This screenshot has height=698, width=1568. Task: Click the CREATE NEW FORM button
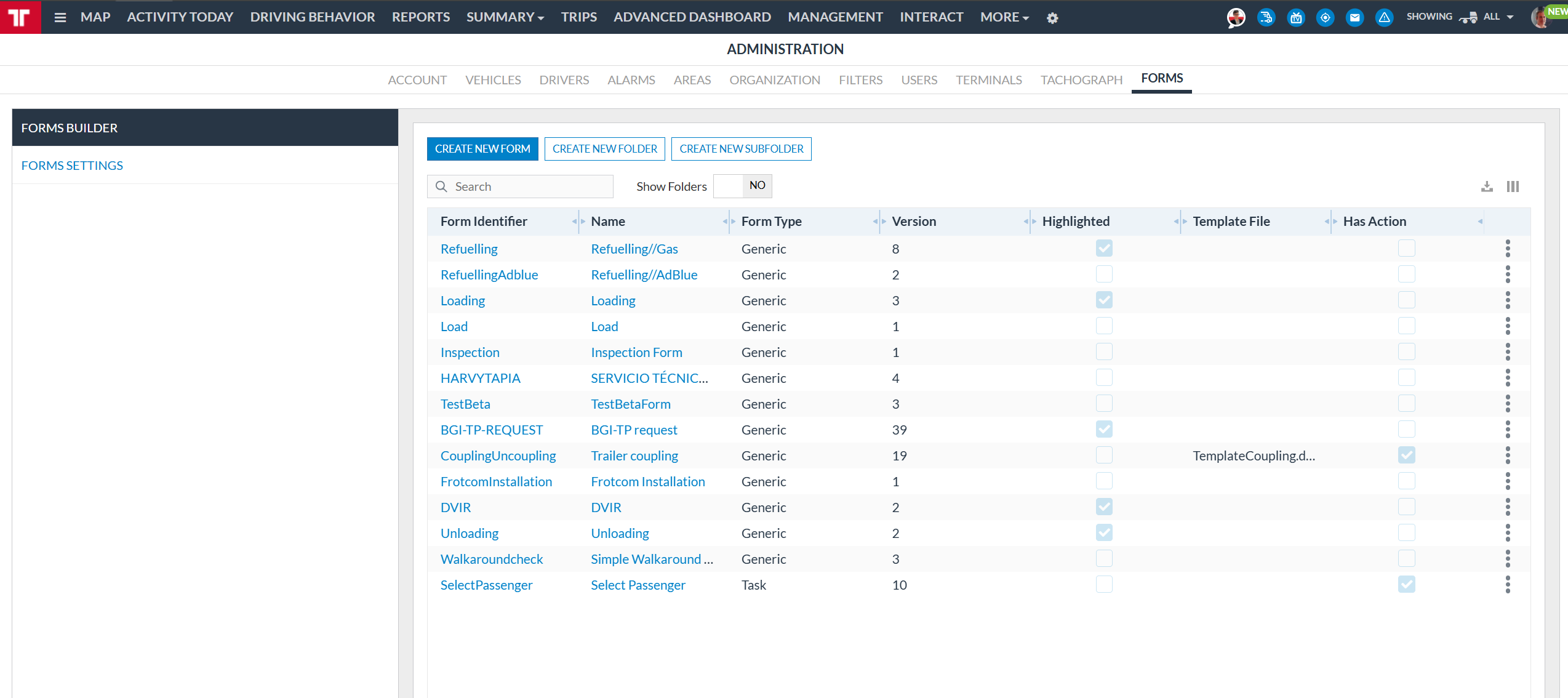pyautogui.click(x=482, y=149)
